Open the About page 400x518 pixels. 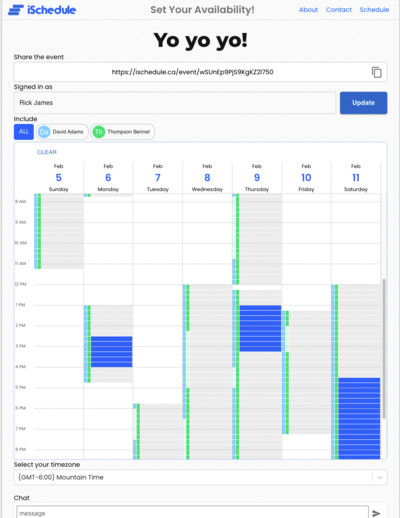308,10
